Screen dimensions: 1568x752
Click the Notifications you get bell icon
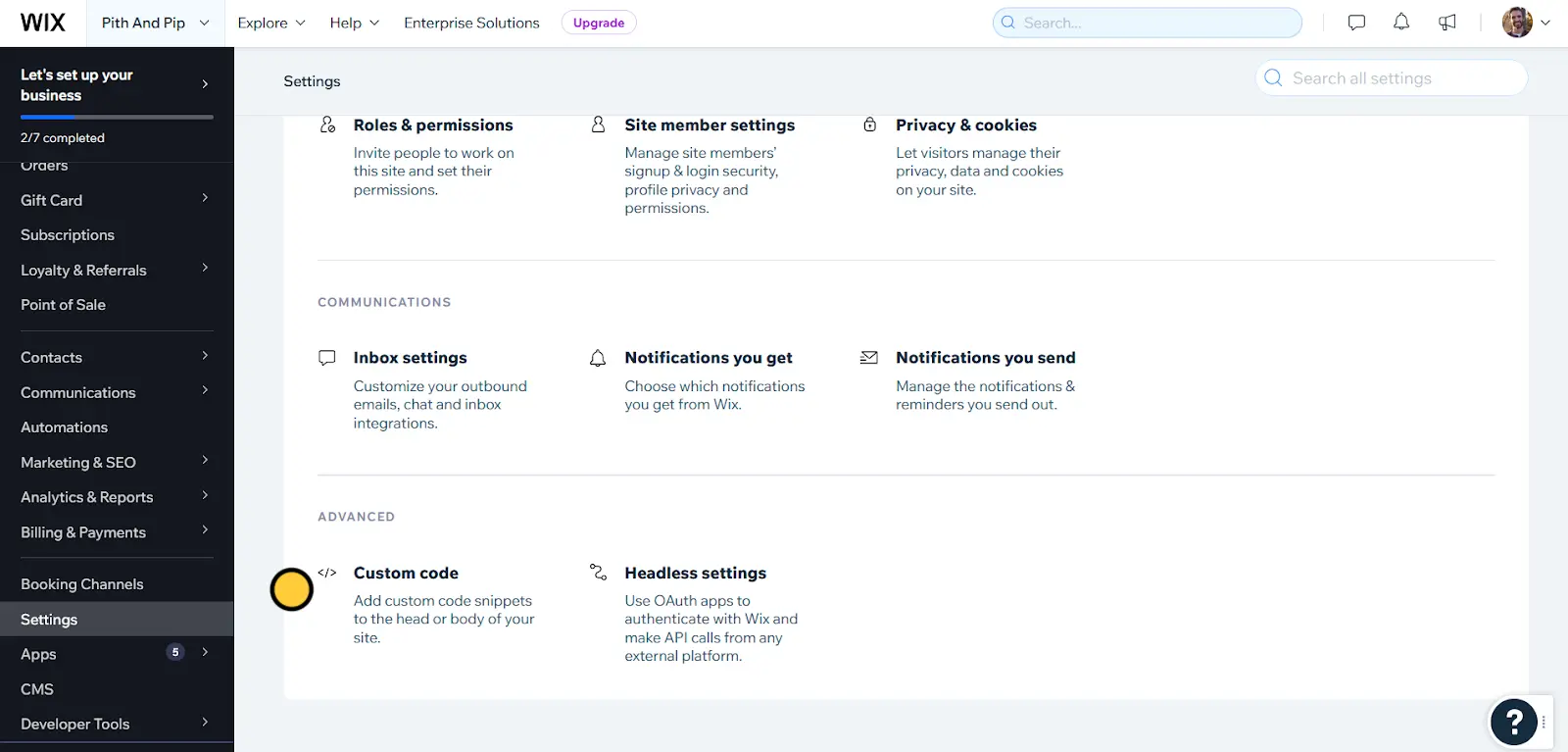(598, 358)
